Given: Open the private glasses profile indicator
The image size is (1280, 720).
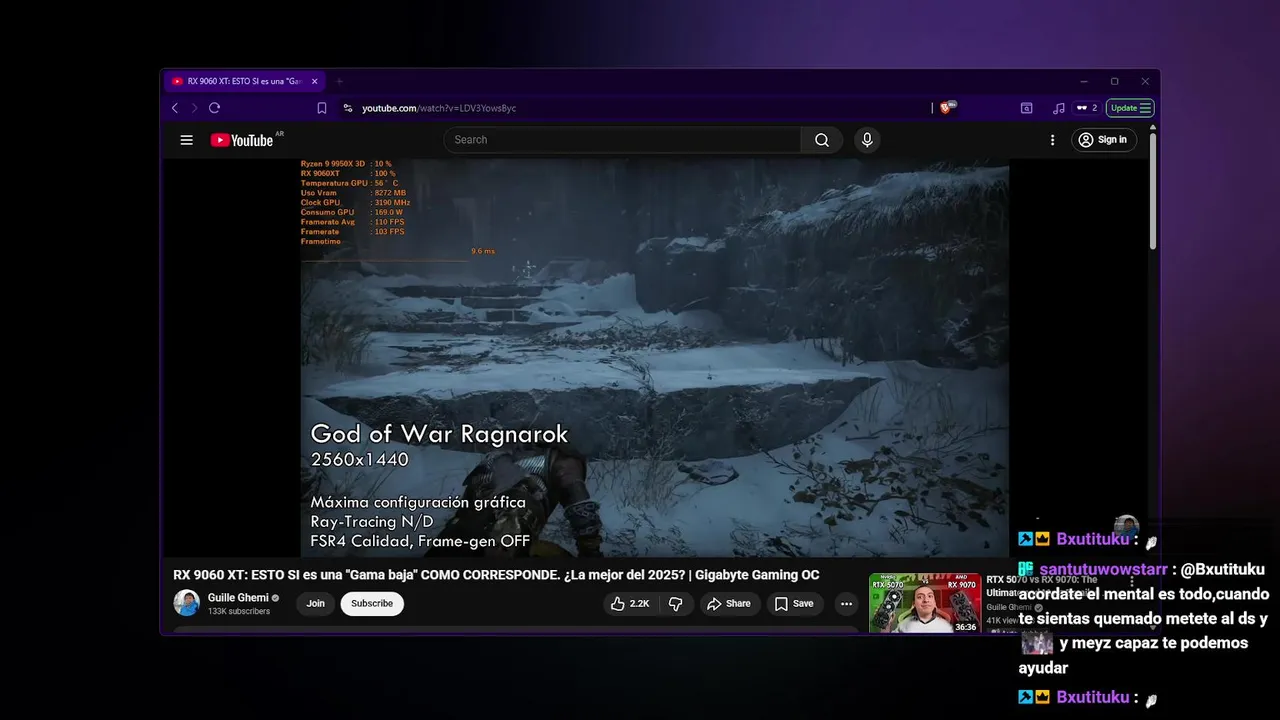Looking at the screenshot, I should point(1086,108).
